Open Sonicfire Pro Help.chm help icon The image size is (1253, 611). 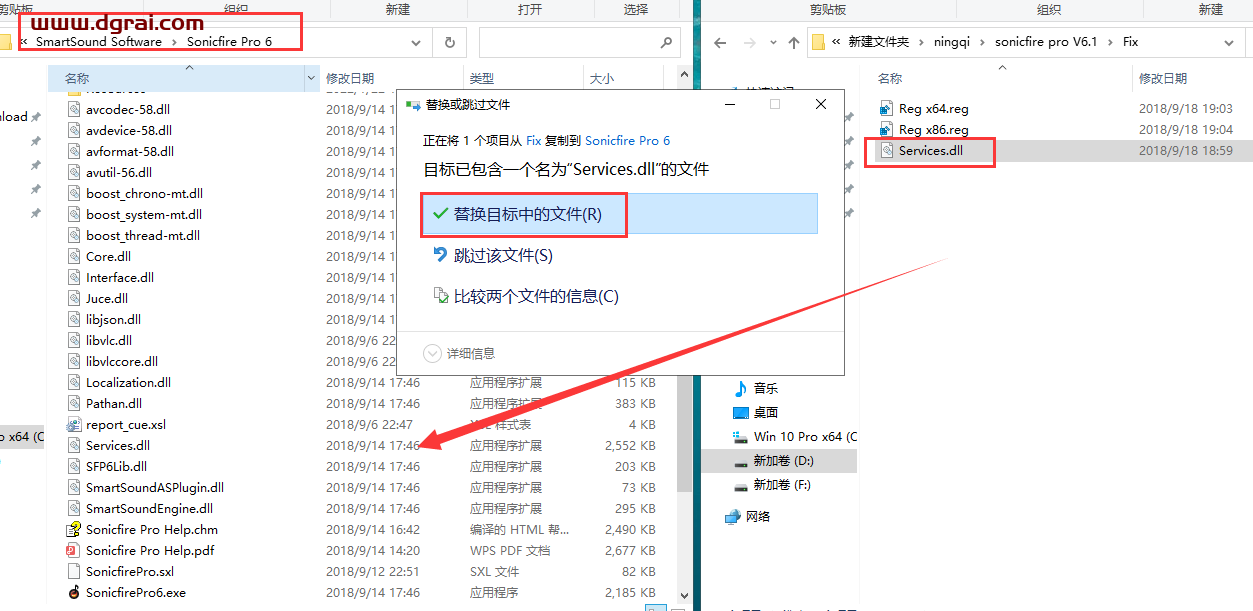coord(72,529)
